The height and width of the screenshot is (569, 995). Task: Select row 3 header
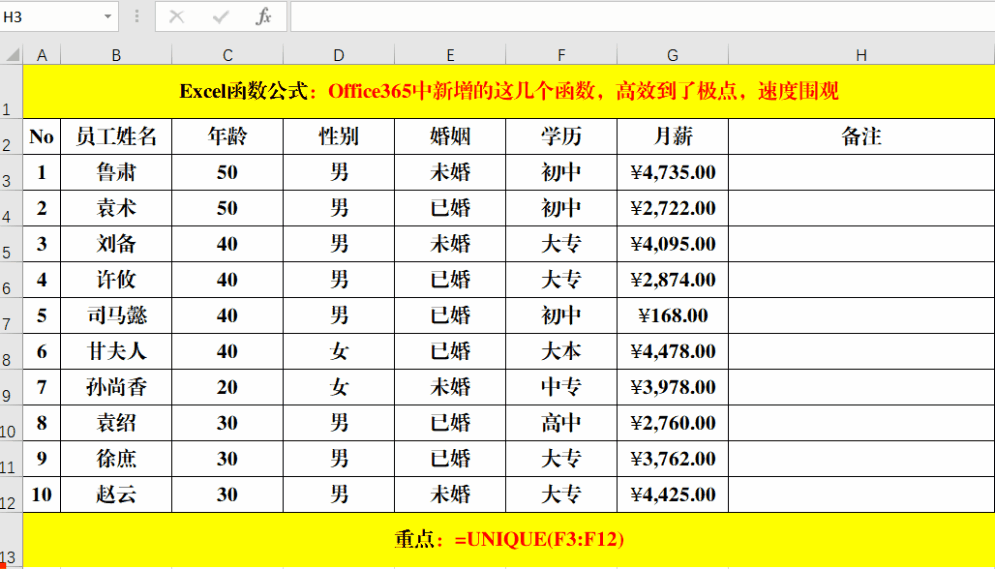point(11,172)
